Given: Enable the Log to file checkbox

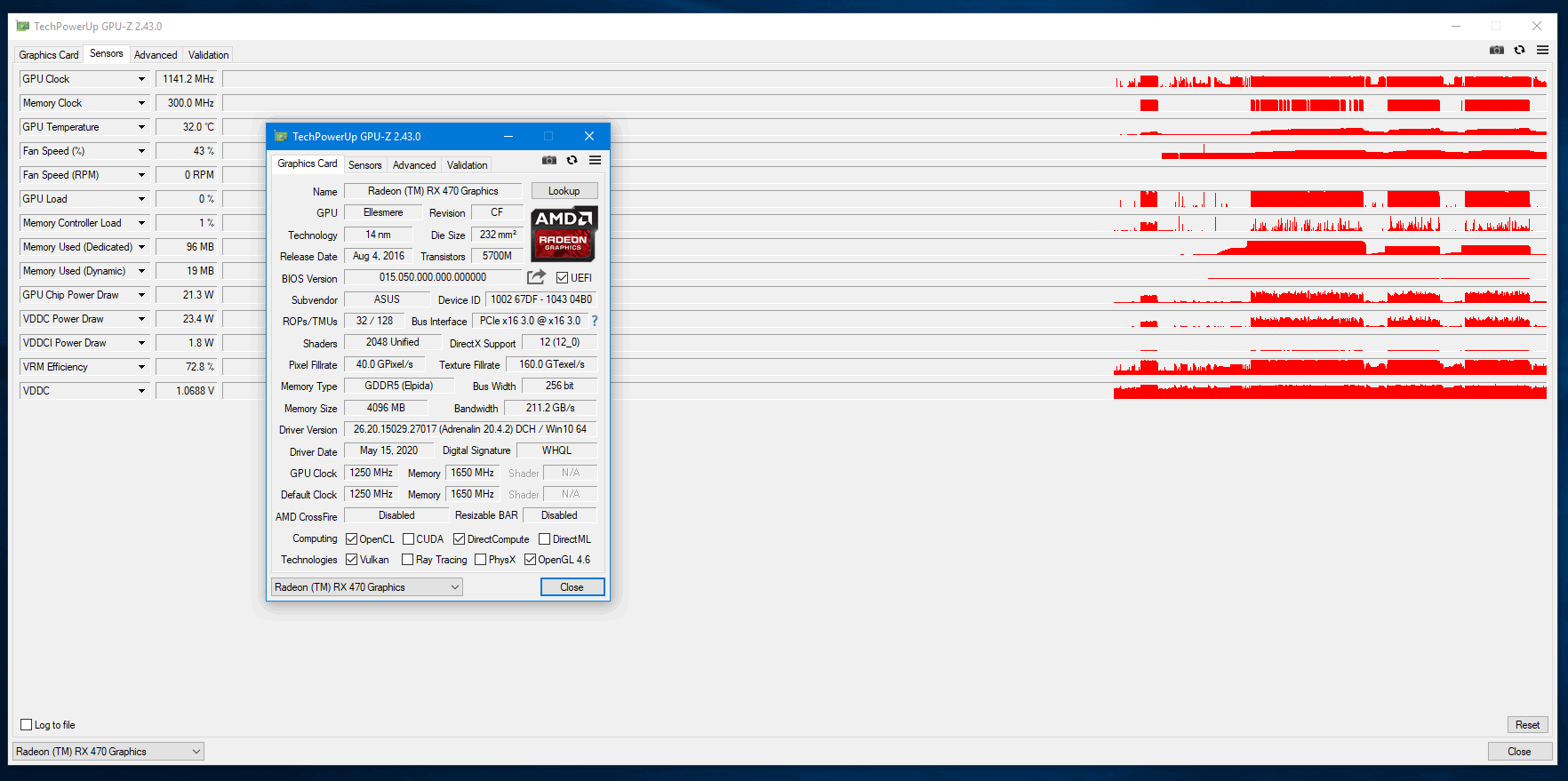Looking at the screenshot, I should pos(27,725).
